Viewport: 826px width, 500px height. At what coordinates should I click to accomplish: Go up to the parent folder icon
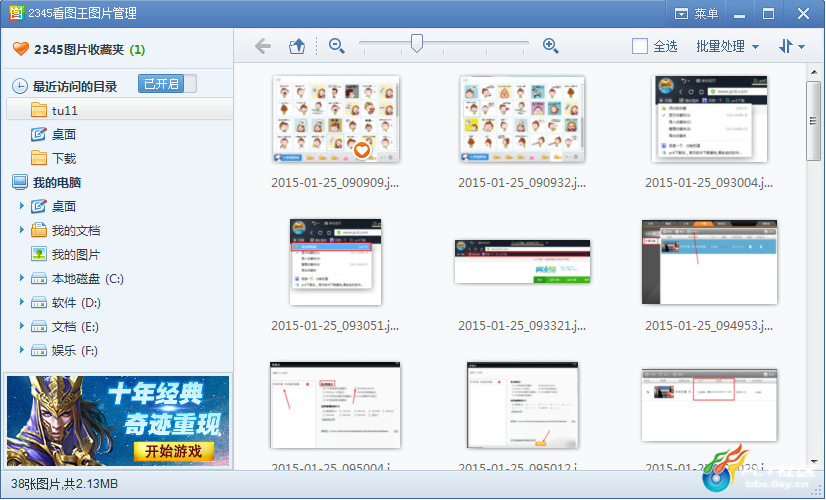297,46
